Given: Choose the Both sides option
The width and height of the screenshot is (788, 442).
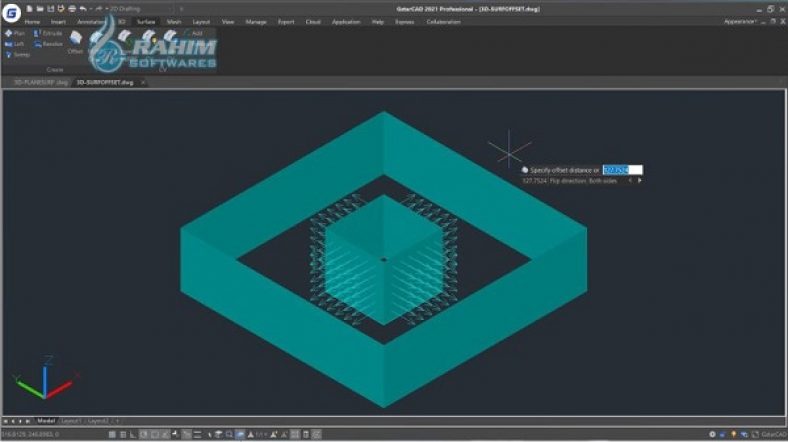Looking at the screenshot, I should coord(603,181).
